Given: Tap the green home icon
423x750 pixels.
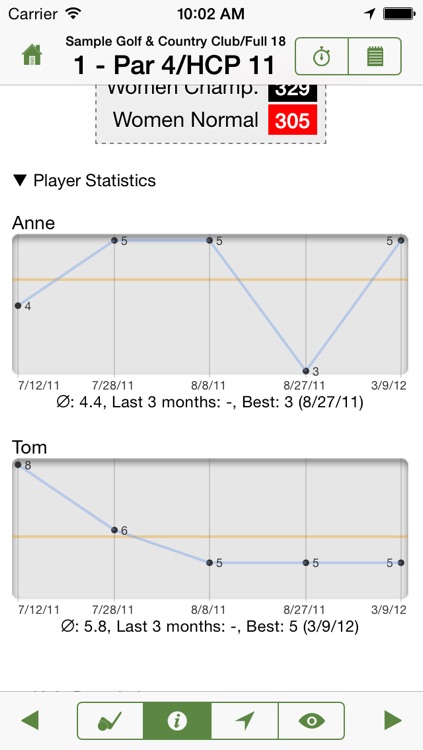Looking at the screenshot, I should 32,55.
